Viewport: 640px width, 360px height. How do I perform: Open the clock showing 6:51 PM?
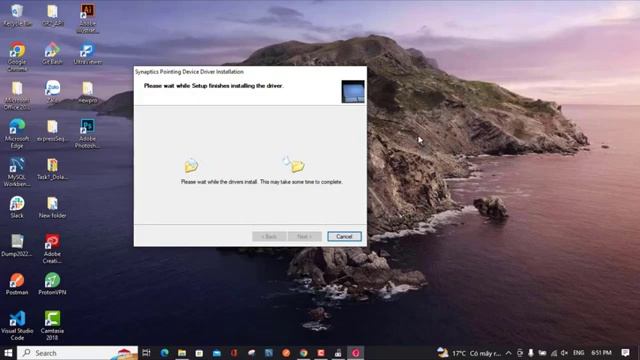coord(601,353)
